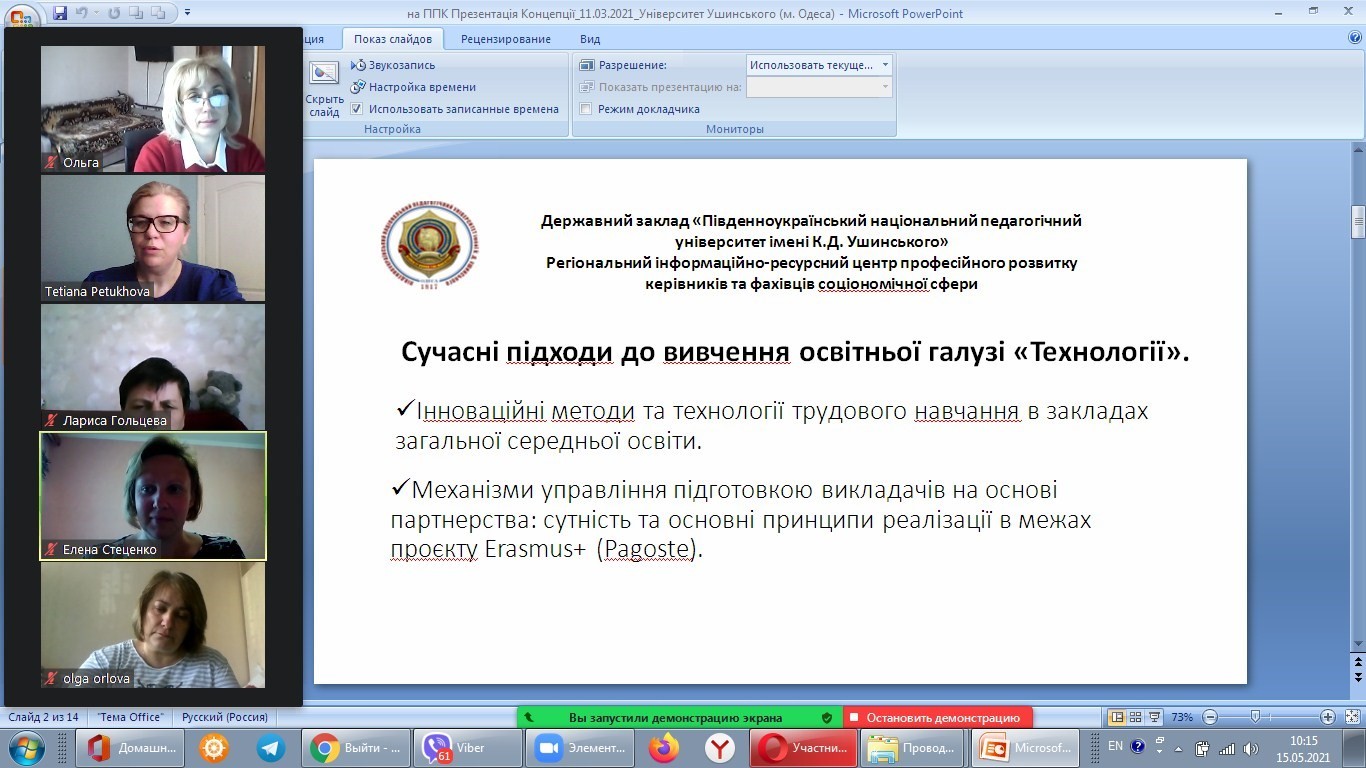The image size is (1366, 768).
Task: Click the slide title 'Сучасні підходи до вивчення...'
Action: [x=795, y=352]
